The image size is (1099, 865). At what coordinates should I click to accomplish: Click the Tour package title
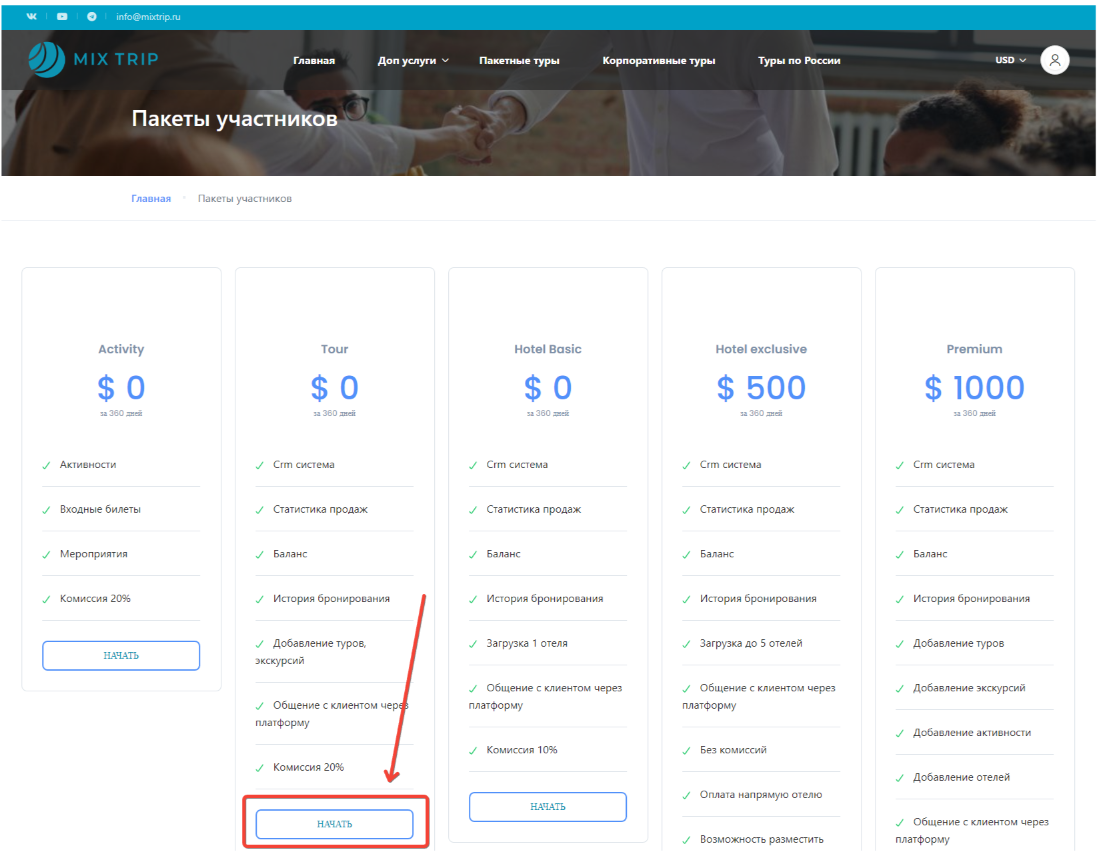[x=335, y=349]
